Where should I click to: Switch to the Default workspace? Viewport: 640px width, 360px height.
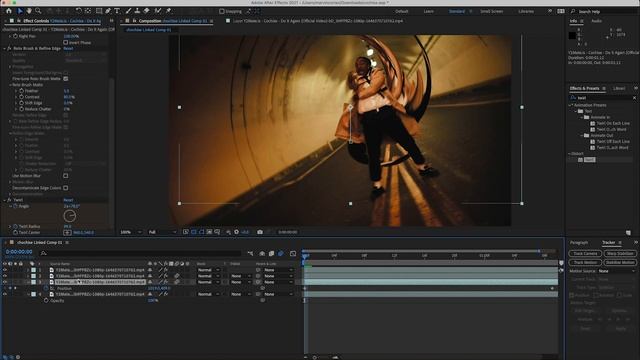click(402, 11)
